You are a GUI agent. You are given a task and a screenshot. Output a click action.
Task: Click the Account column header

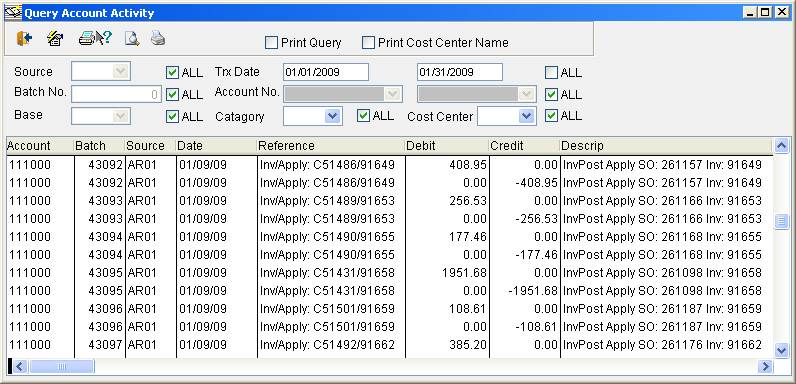pos(40,146)
